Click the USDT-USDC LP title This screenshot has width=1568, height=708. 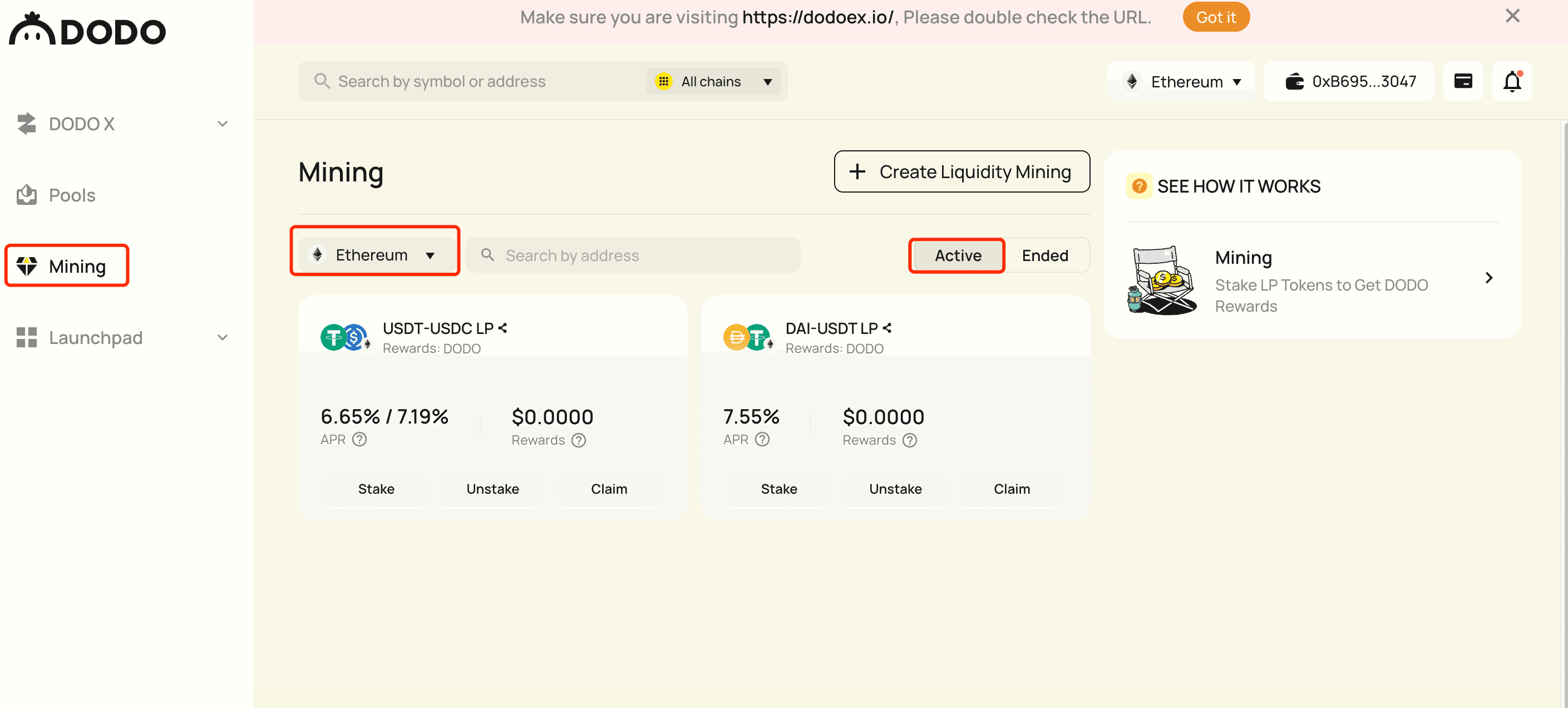pyautogui.click(x=438, y=329)
